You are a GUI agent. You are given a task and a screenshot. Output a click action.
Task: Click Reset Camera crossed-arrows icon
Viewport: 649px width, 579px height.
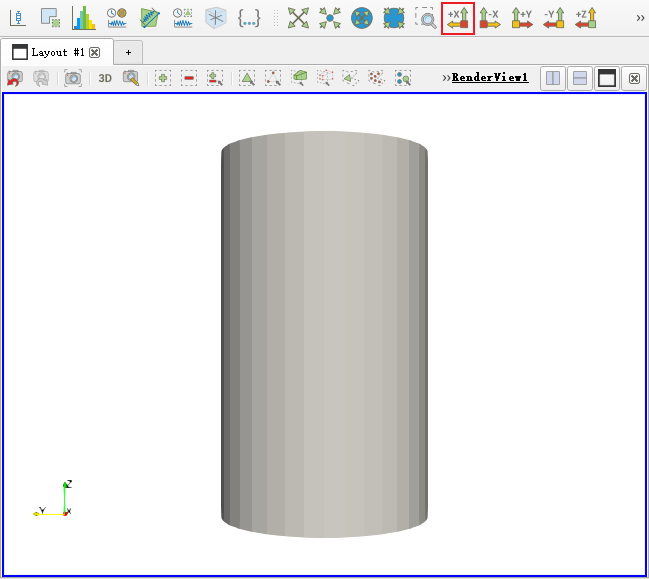tap(298, 17)
